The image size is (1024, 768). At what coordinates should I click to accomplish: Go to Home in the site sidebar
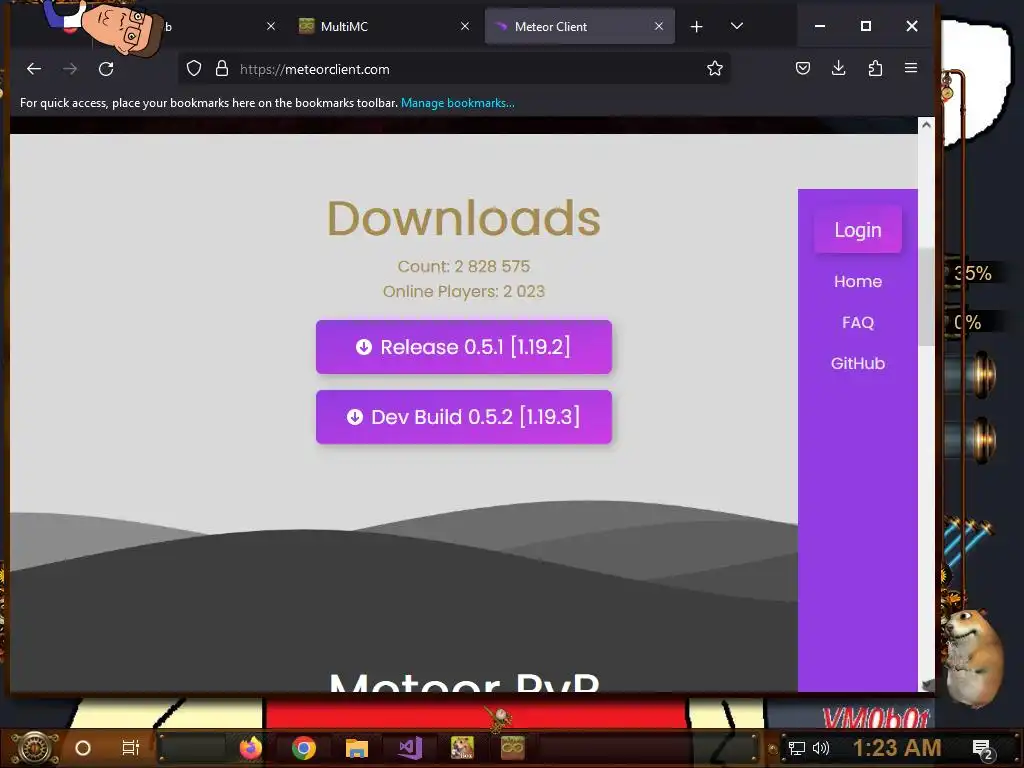point(857,281)
